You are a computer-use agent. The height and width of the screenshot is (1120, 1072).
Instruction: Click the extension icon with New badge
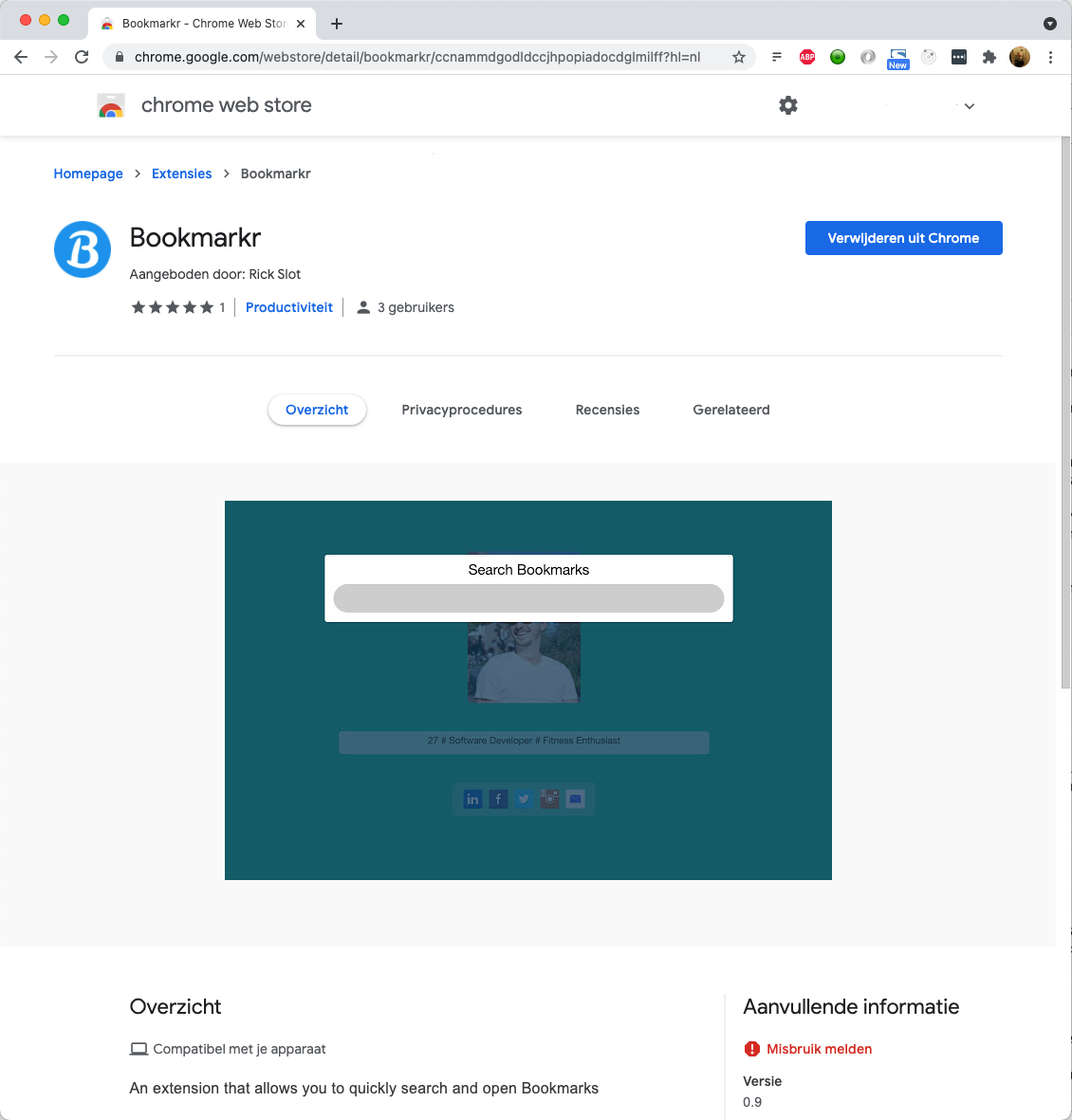click(897, 58)
